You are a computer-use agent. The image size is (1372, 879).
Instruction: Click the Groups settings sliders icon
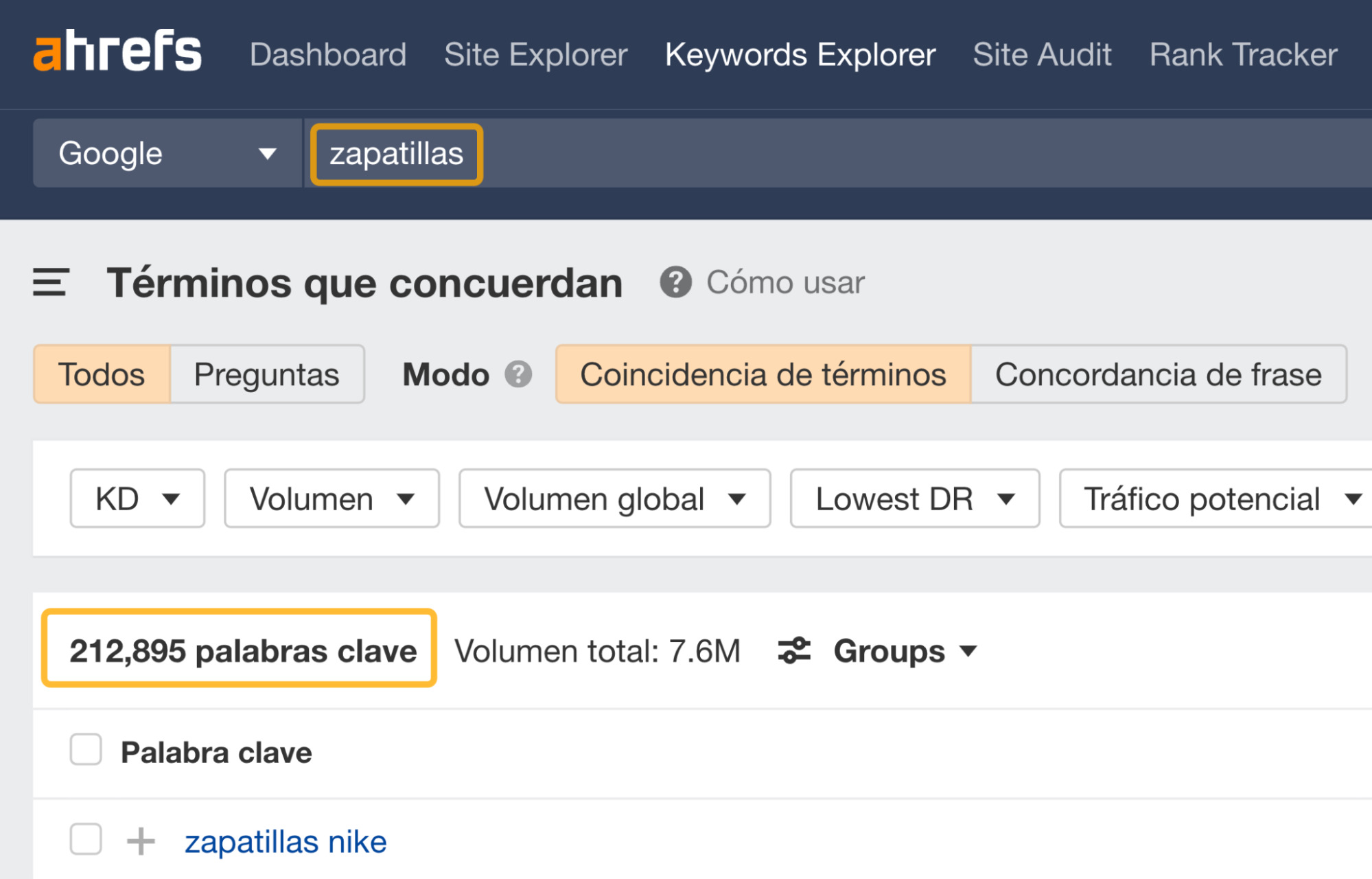click(x=794, y=650)
